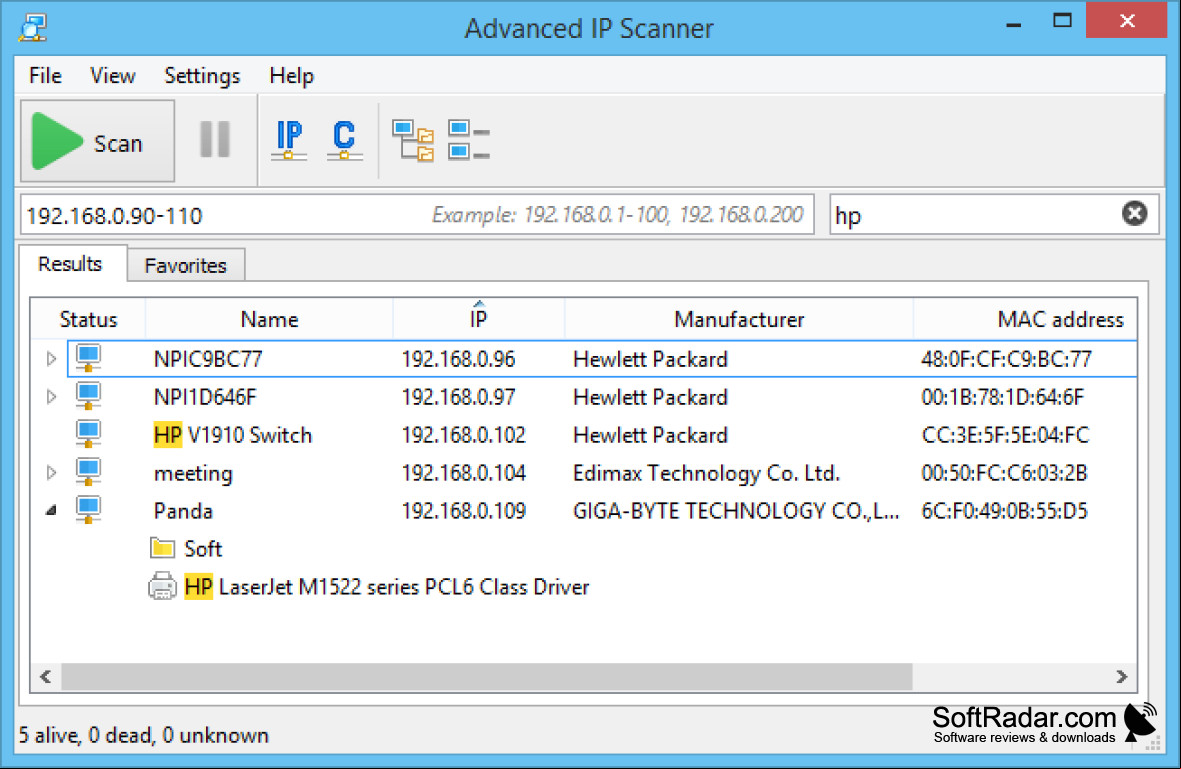Click the computer icon for Panda
This screenshot has width=1181, height=769.
(x=88, y=509)
